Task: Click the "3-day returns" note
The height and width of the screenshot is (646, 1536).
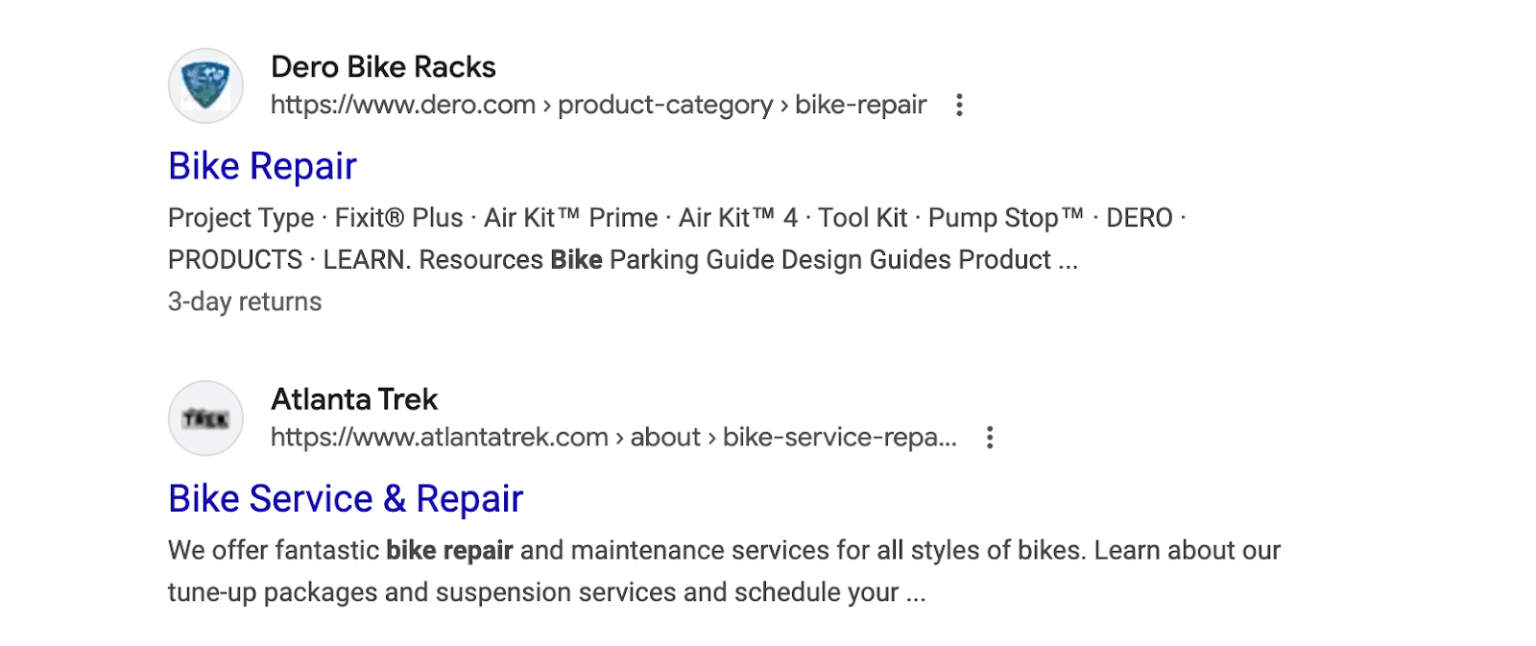Action: [x=245, y=302]
